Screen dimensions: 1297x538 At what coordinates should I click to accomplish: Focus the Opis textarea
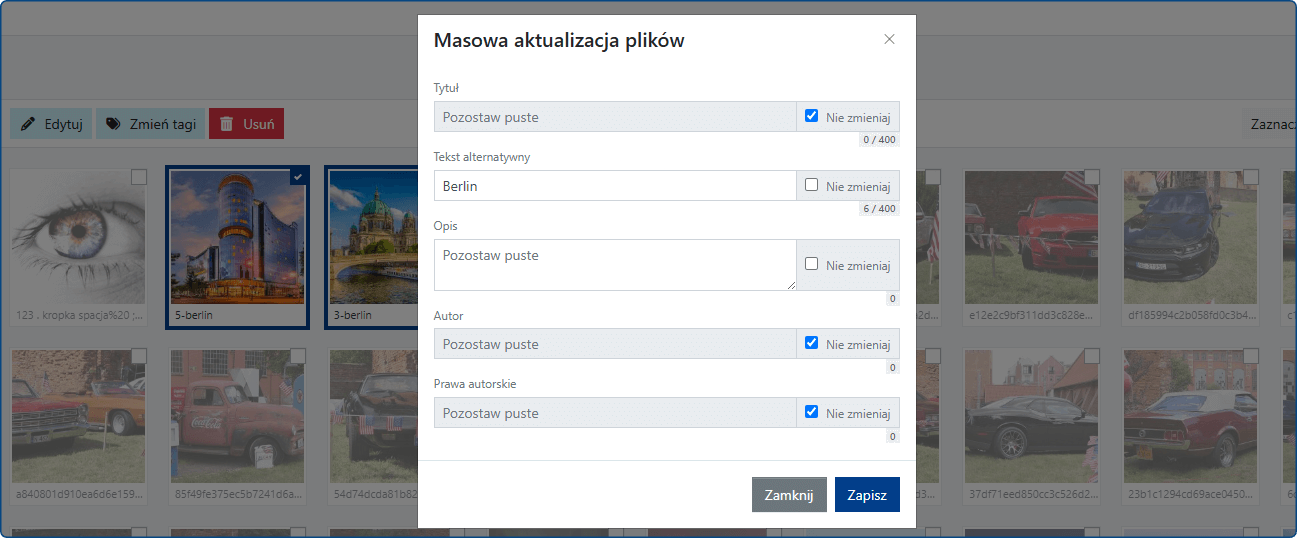coord(615,265)
